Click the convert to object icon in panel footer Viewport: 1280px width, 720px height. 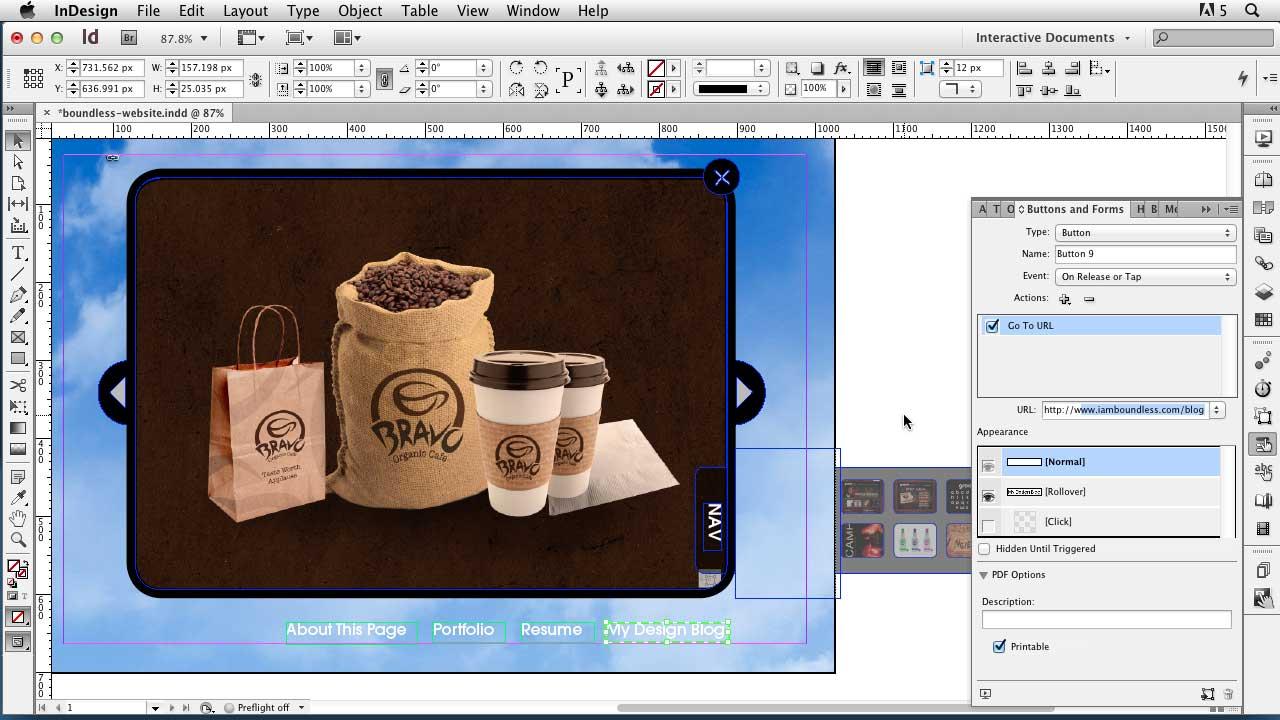(x=1207, y=694)
